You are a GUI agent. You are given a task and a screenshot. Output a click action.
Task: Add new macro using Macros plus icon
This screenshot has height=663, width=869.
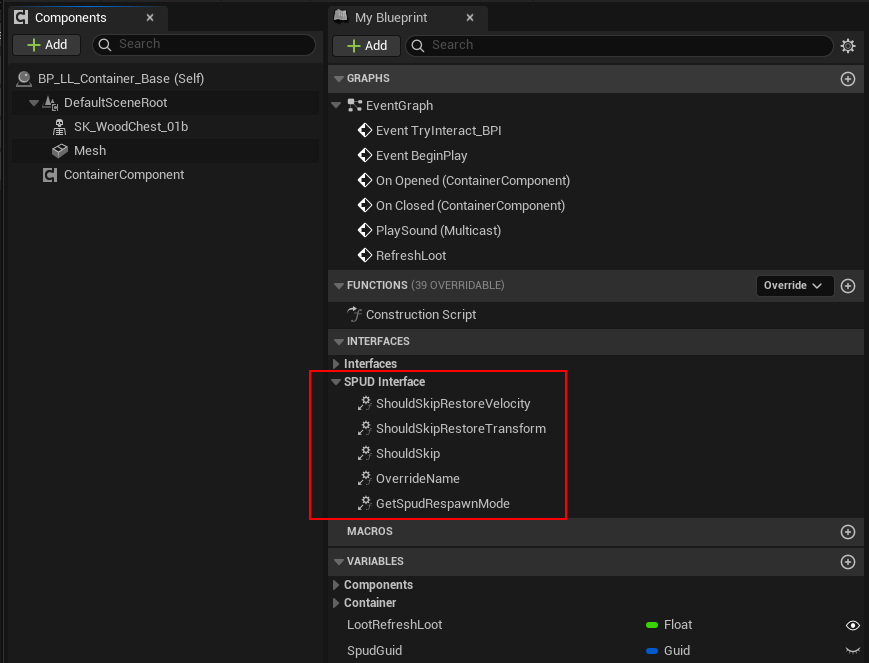847,532
